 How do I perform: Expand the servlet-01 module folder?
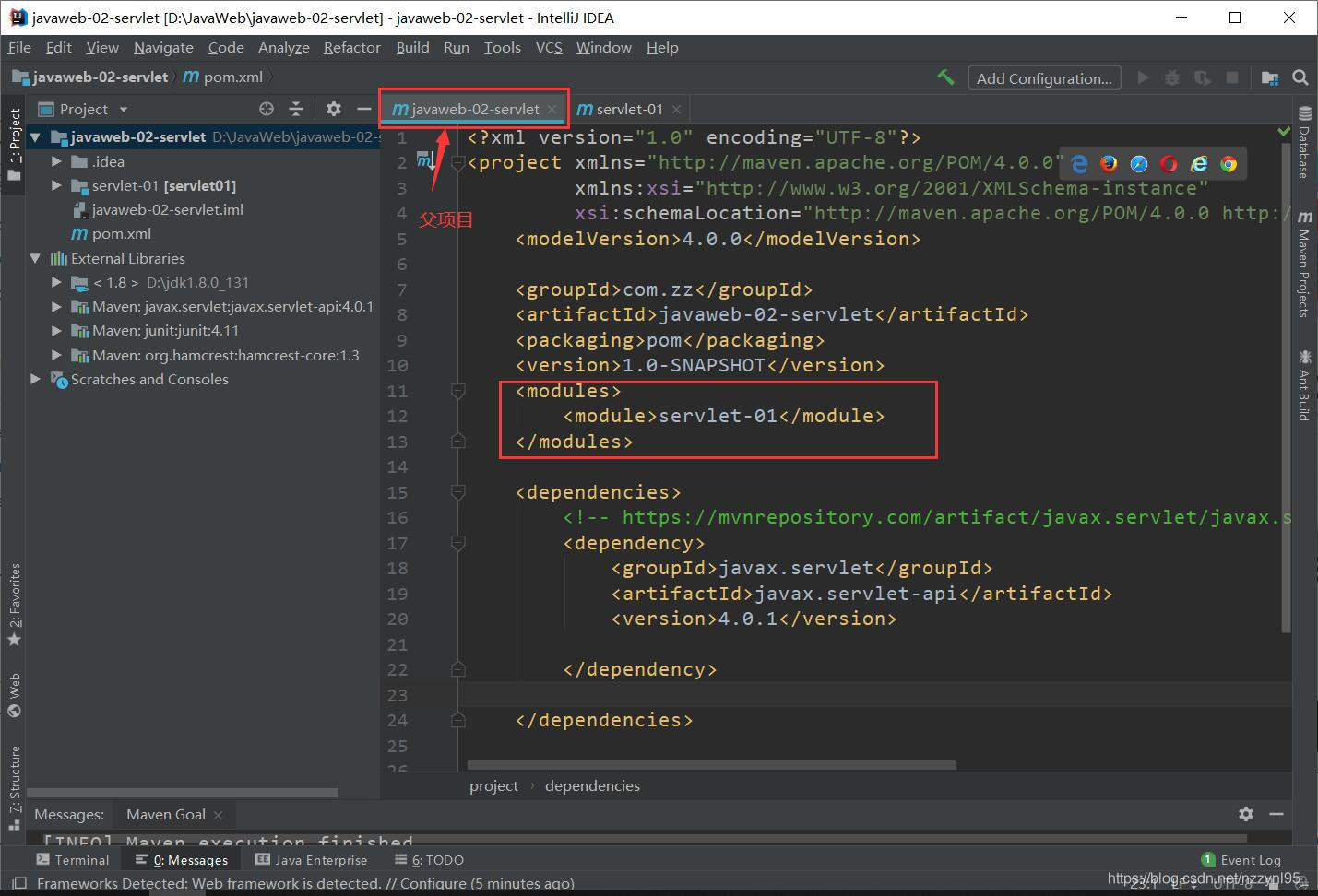click(57, 185)
